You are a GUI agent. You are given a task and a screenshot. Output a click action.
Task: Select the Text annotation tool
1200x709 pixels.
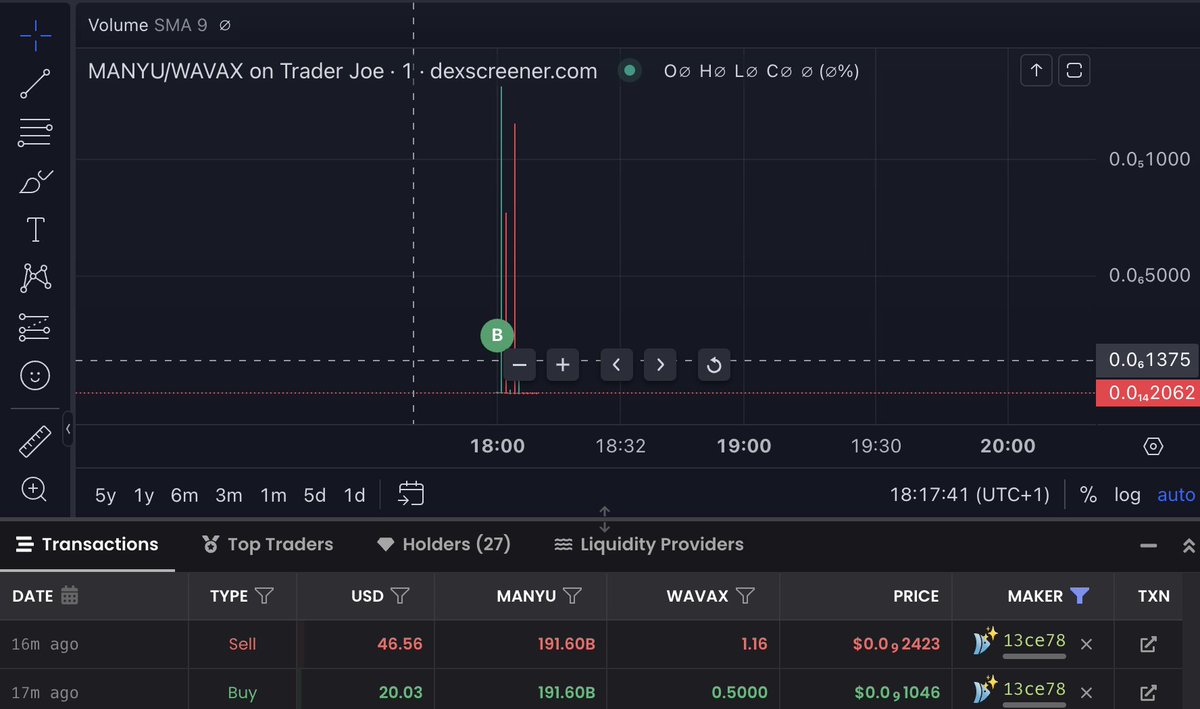(35, 230)
